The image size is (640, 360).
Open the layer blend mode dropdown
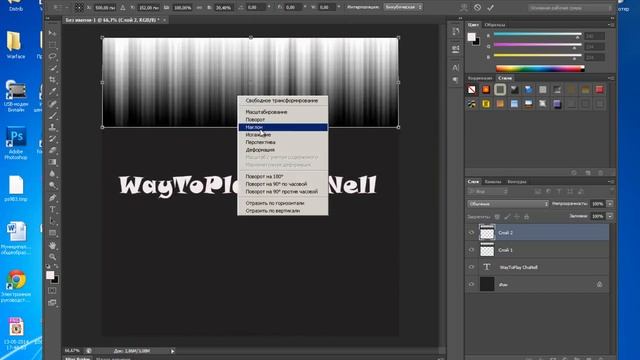pos(508,204)
